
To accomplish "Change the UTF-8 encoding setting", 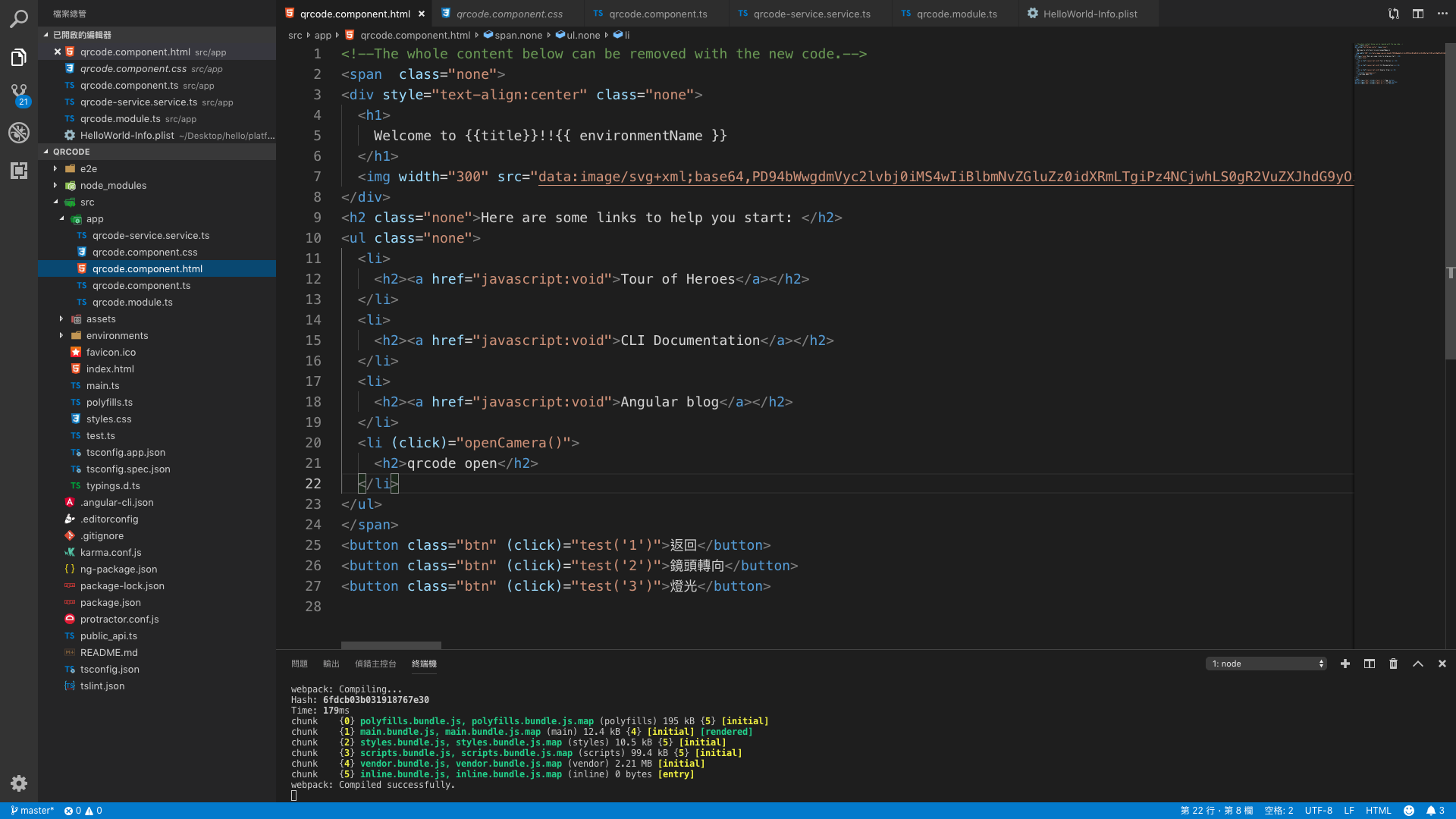I will (1319, 811).
